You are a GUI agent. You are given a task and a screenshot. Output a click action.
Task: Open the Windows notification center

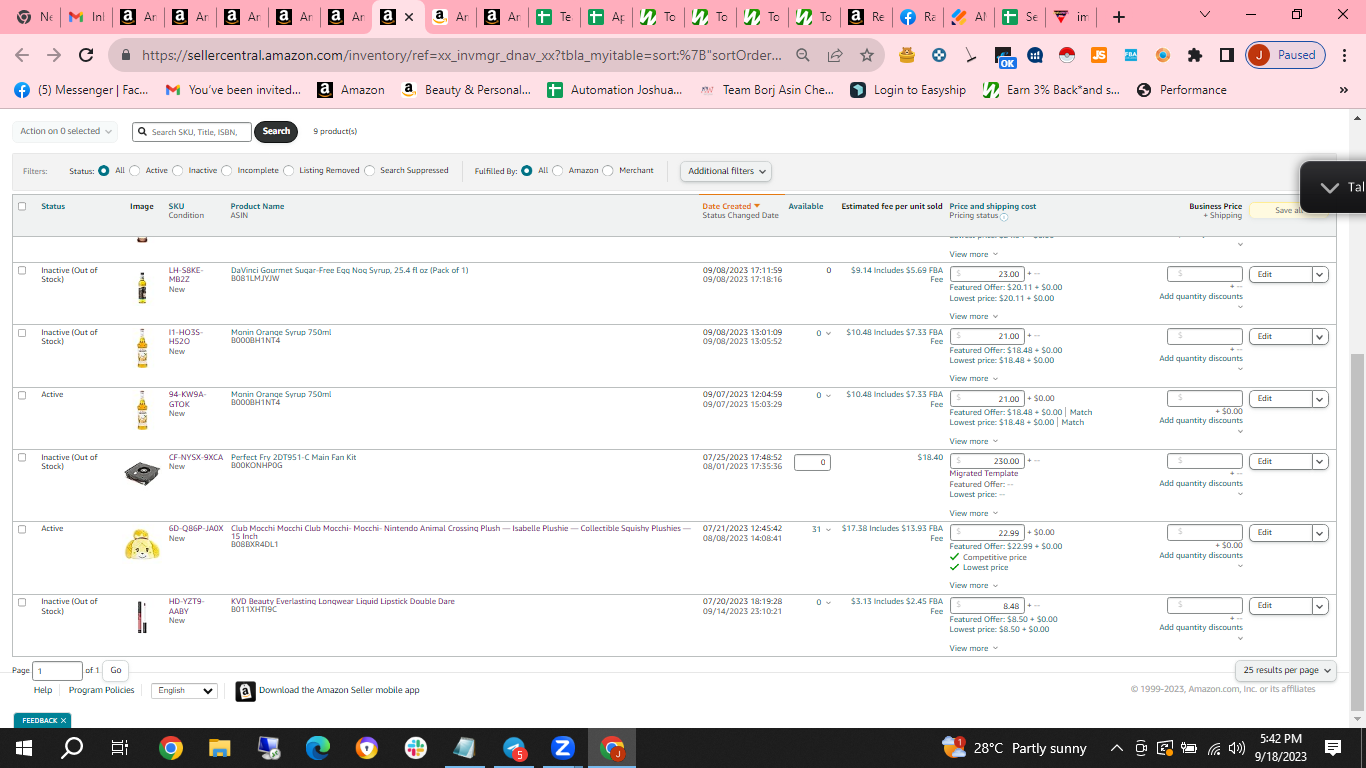1333,748
